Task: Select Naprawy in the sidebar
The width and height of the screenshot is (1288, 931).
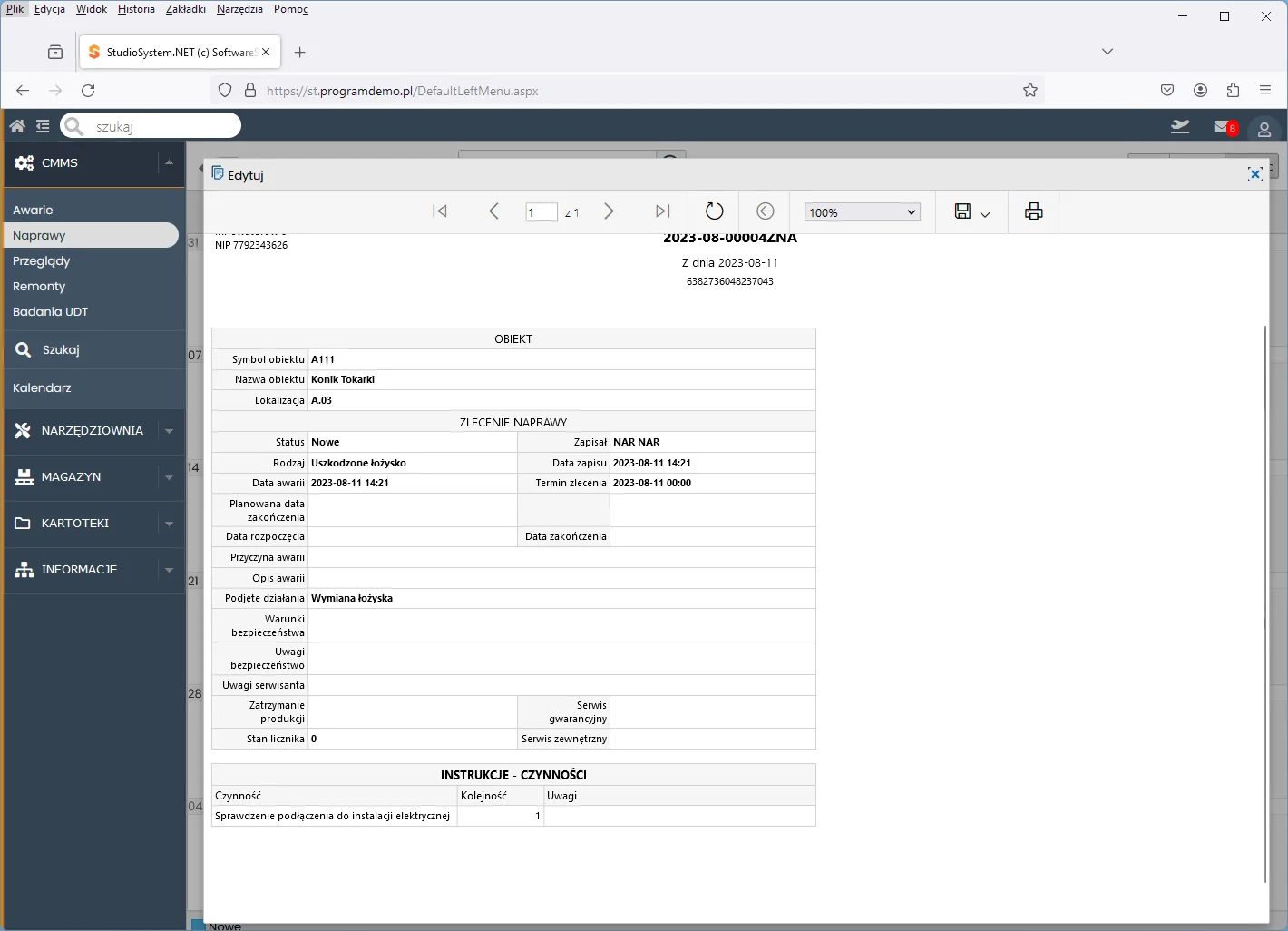Action: coord(91,235)
